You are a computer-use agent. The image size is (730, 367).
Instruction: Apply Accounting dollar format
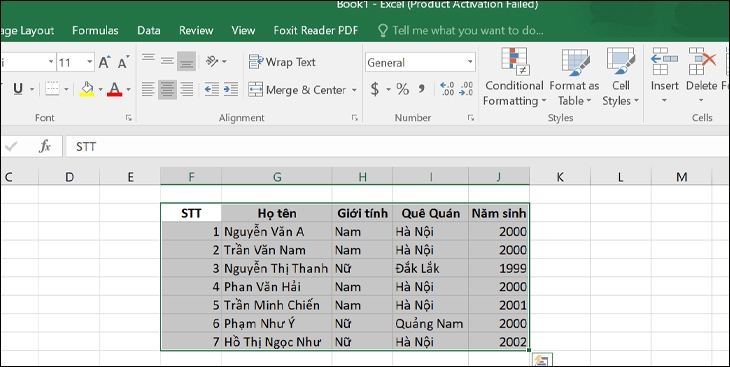click(x=375, y=88)
